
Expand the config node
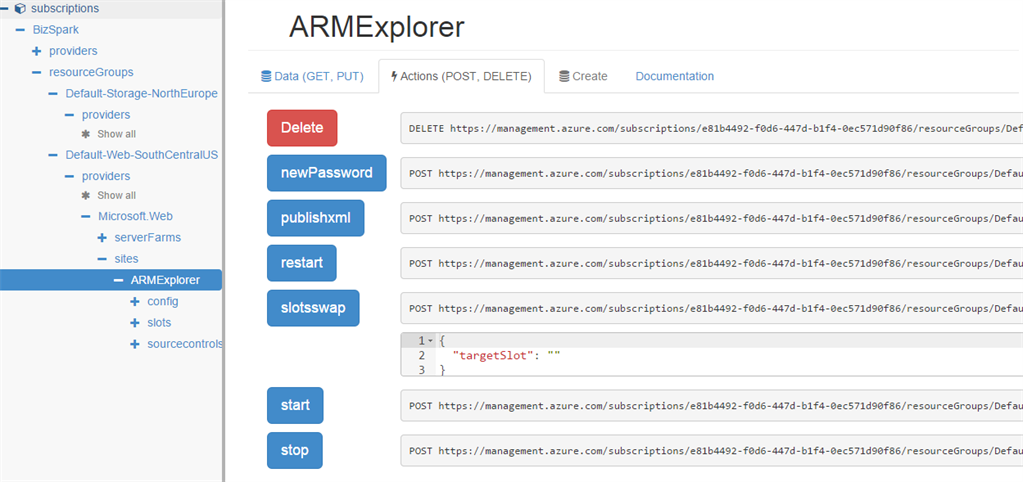pos(134,301)
